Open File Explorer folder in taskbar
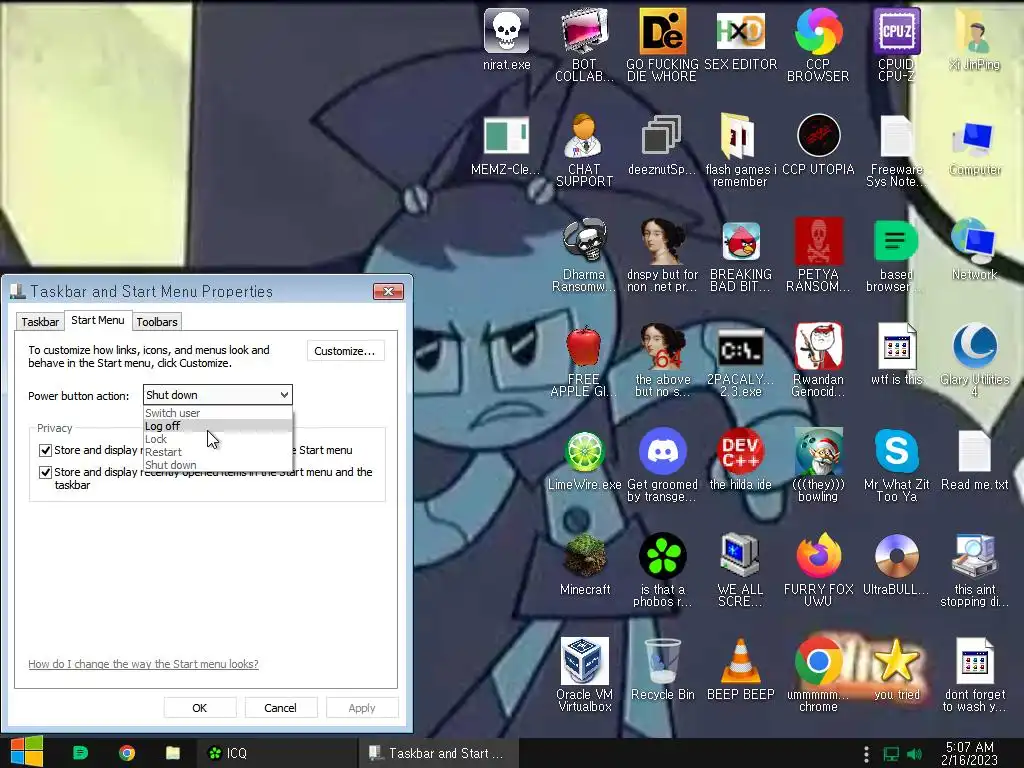The image size is (1024, 768). tap(172, 753)
